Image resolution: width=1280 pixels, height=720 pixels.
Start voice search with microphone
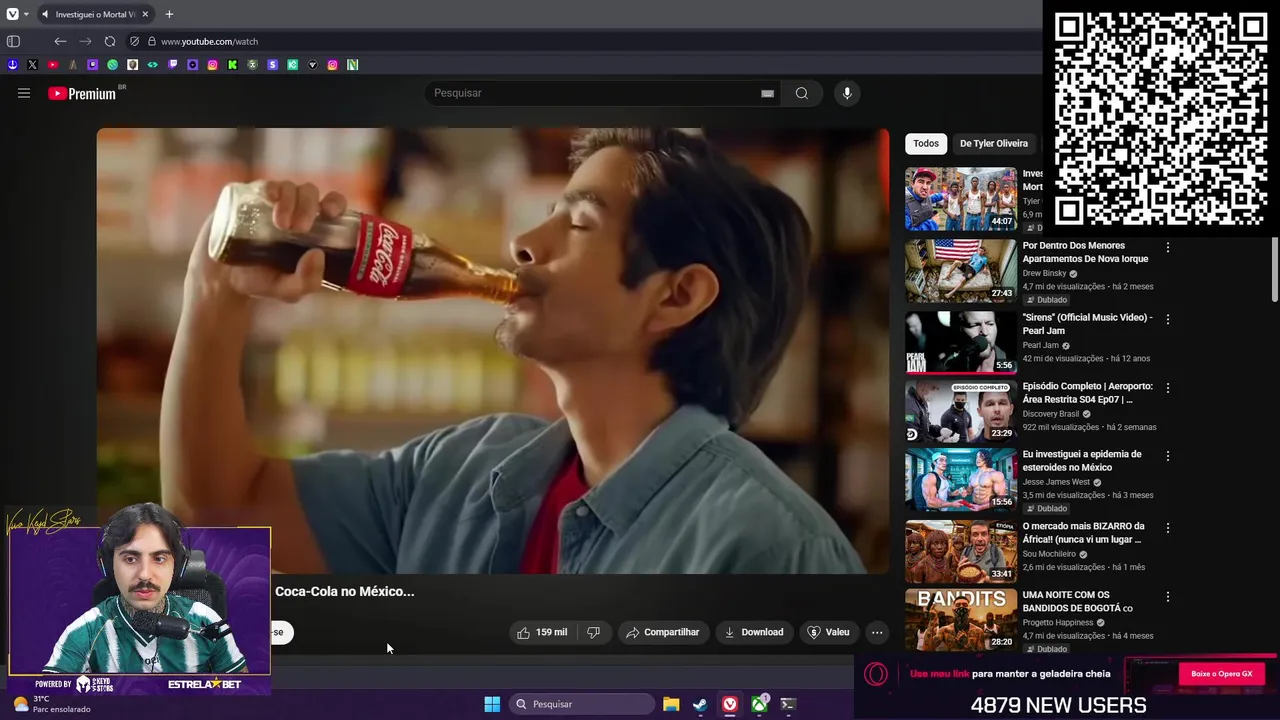[x=847, y=93]
